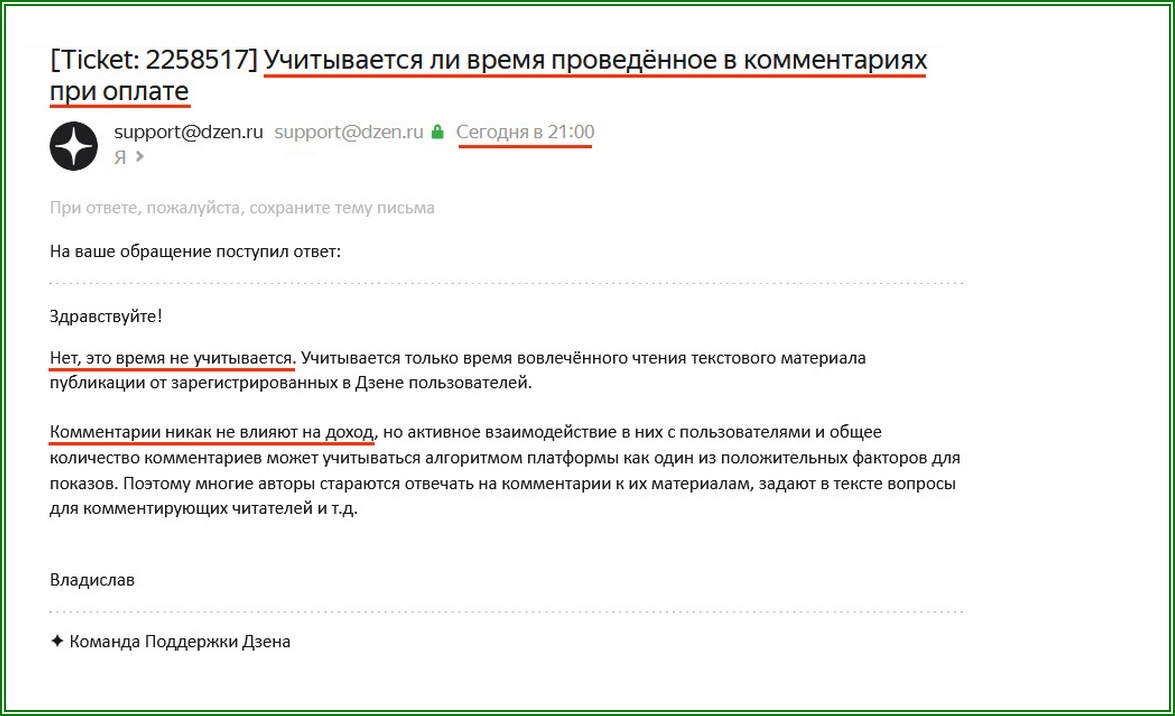
Task: Open the timestamp Сегодня в 21:00
Action: coord(524,131)
